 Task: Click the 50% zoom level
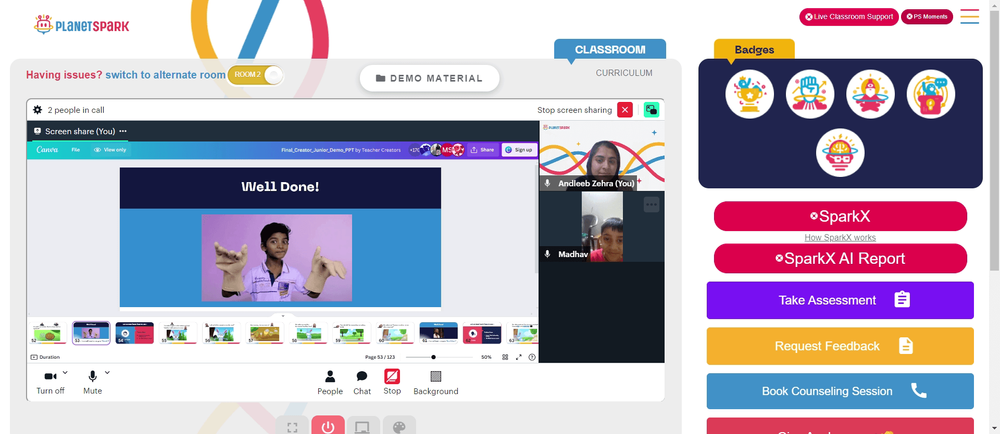tap(486, 357)
